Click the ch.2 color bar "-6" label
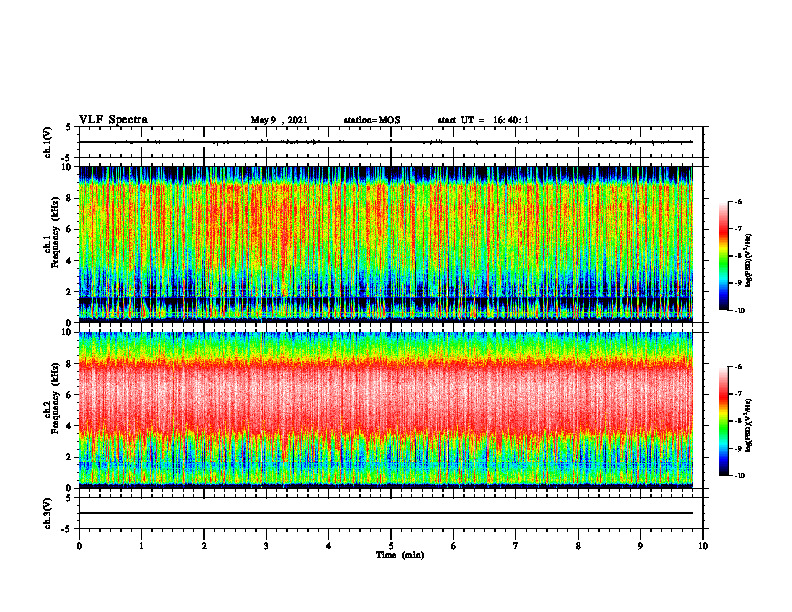The image size is (792, 612). tap(739, 367)
